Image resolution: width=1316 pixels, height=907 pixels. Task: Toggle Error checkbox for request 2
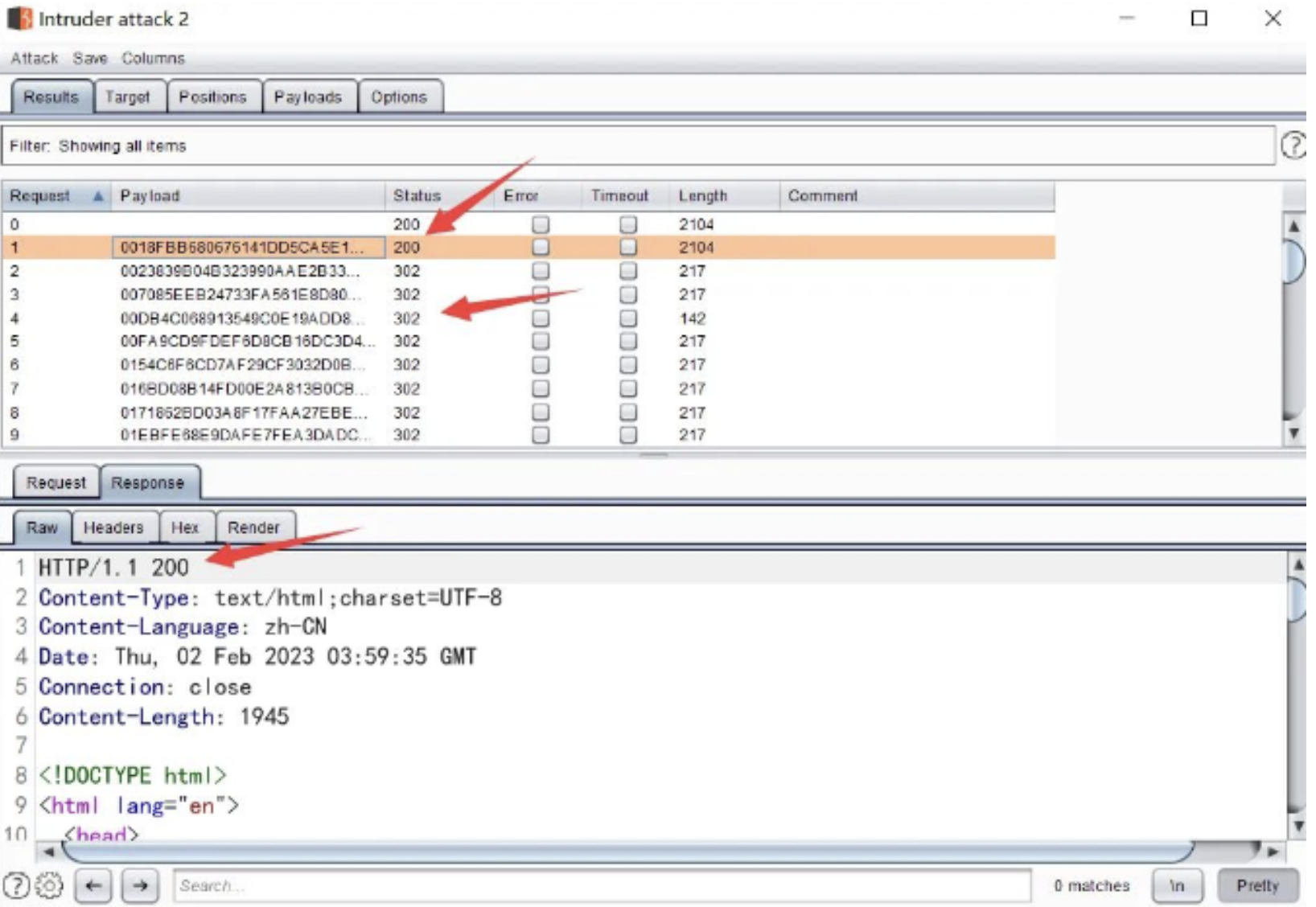pyautogui.click(x=541, y=271)
